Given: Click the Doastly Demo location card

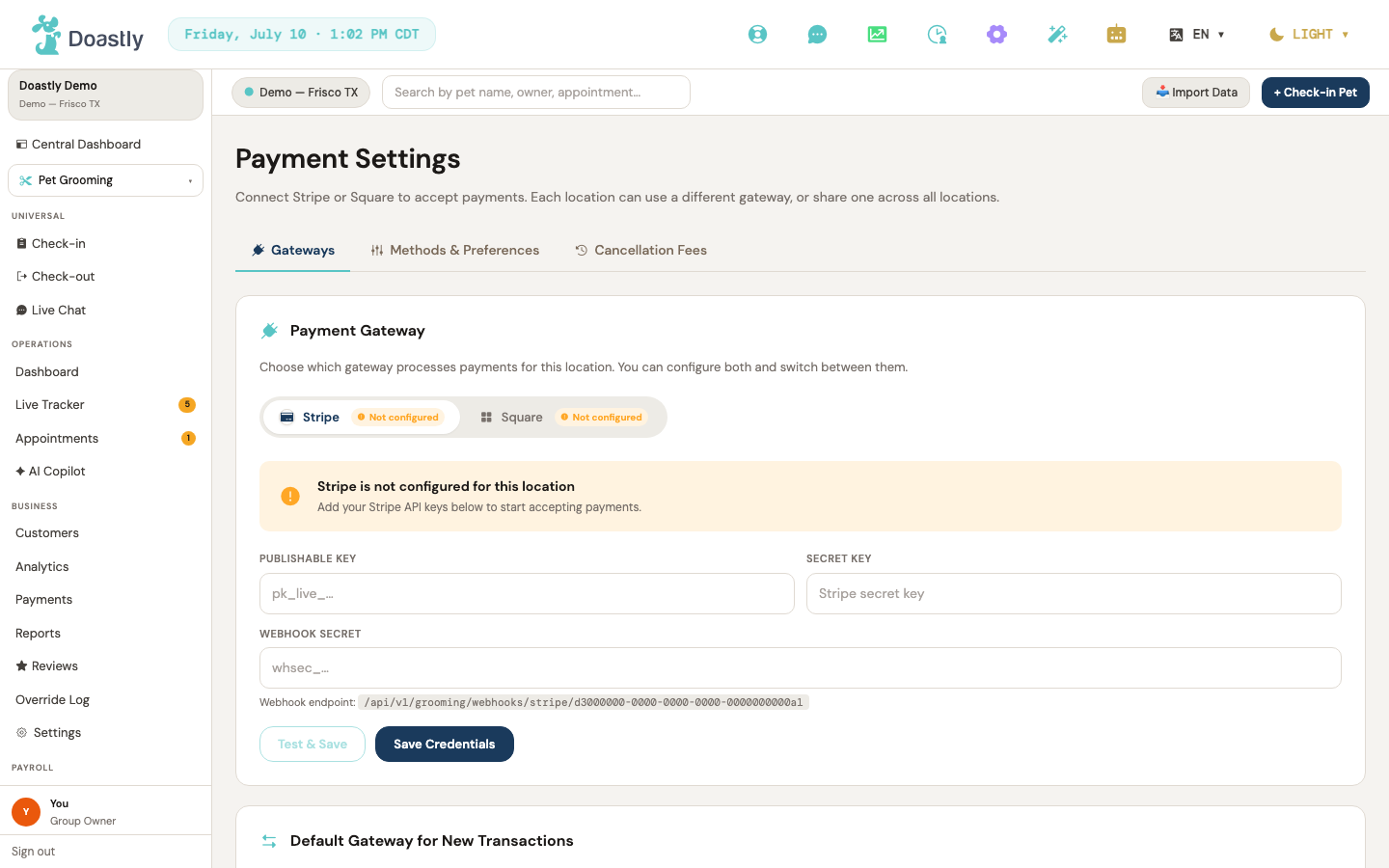Looking at the screenshot, I should click(105, 95).
